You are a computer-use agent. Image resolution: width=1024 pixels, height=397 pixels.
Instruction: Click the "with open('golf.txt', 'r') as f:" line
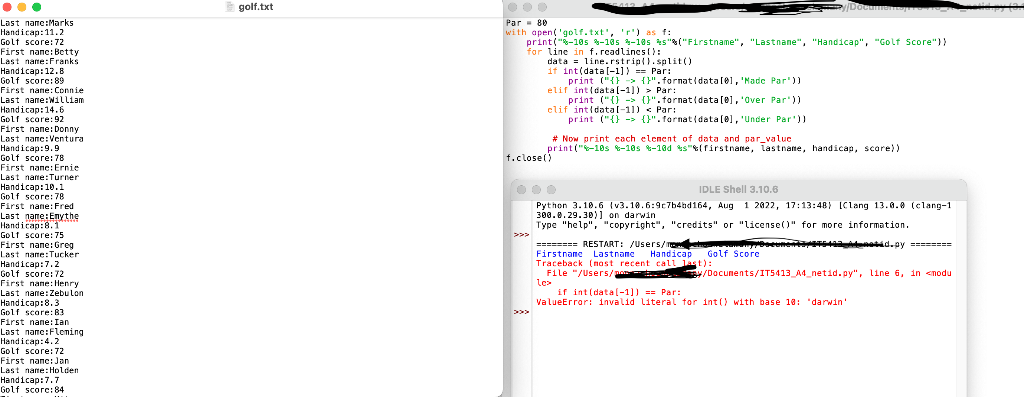click(x=588, y=32)
